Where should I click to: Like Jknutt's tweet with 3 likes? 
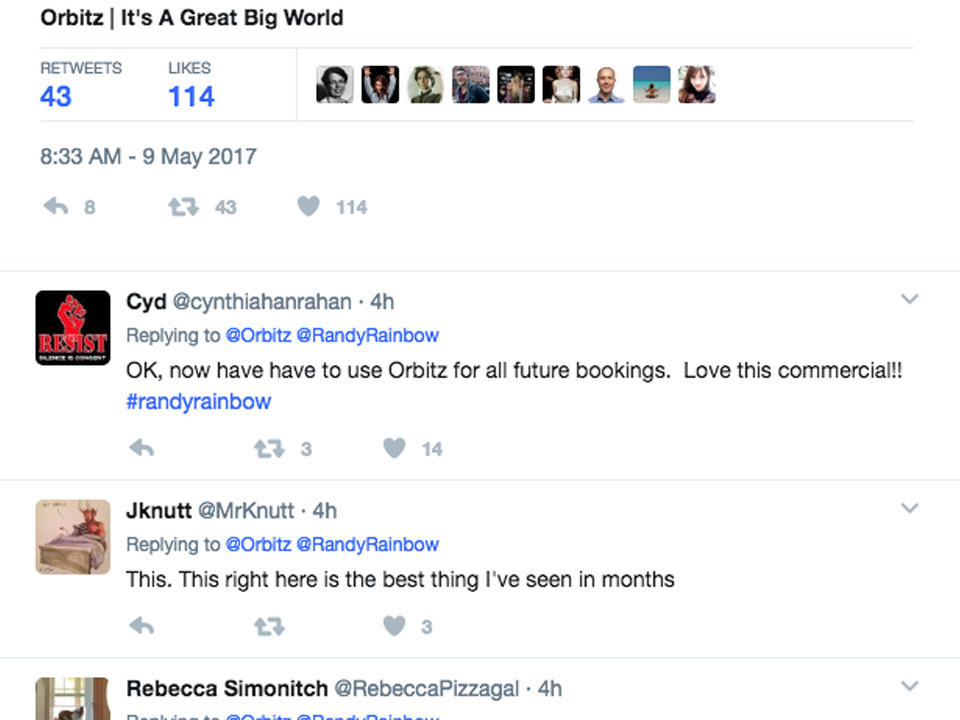(395, 627)
